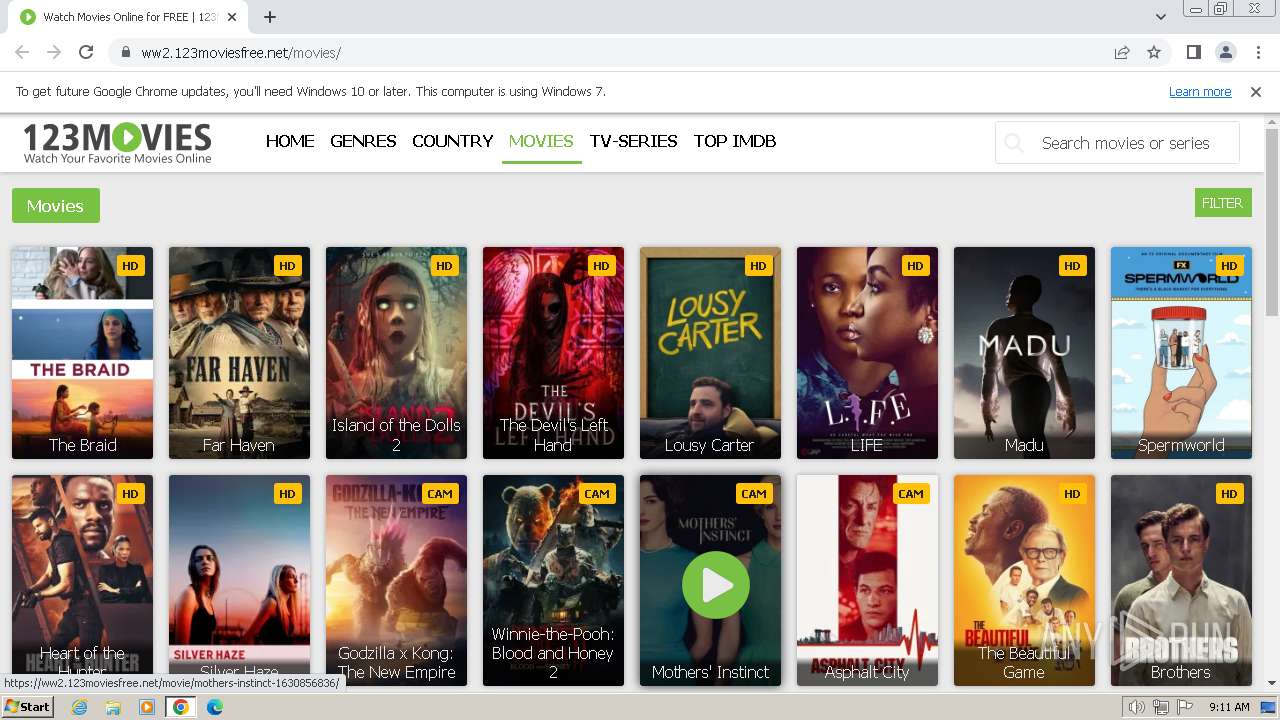Click the Mothers' Instinct title text
This screenshot has height=720, width=1280.
710,672
